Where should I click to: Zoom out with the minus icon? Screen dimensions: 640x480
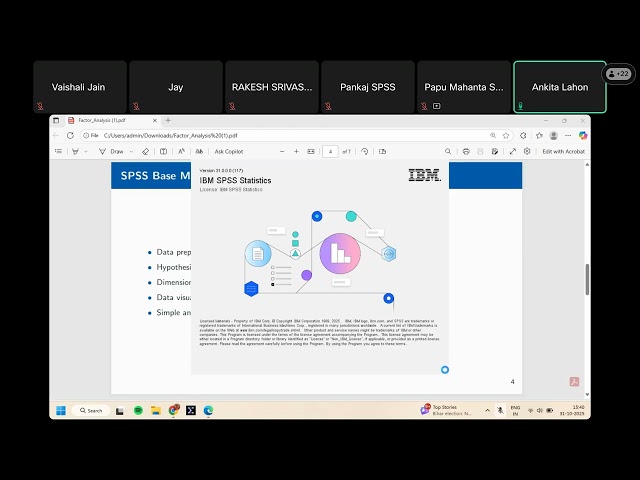(282, 151)
